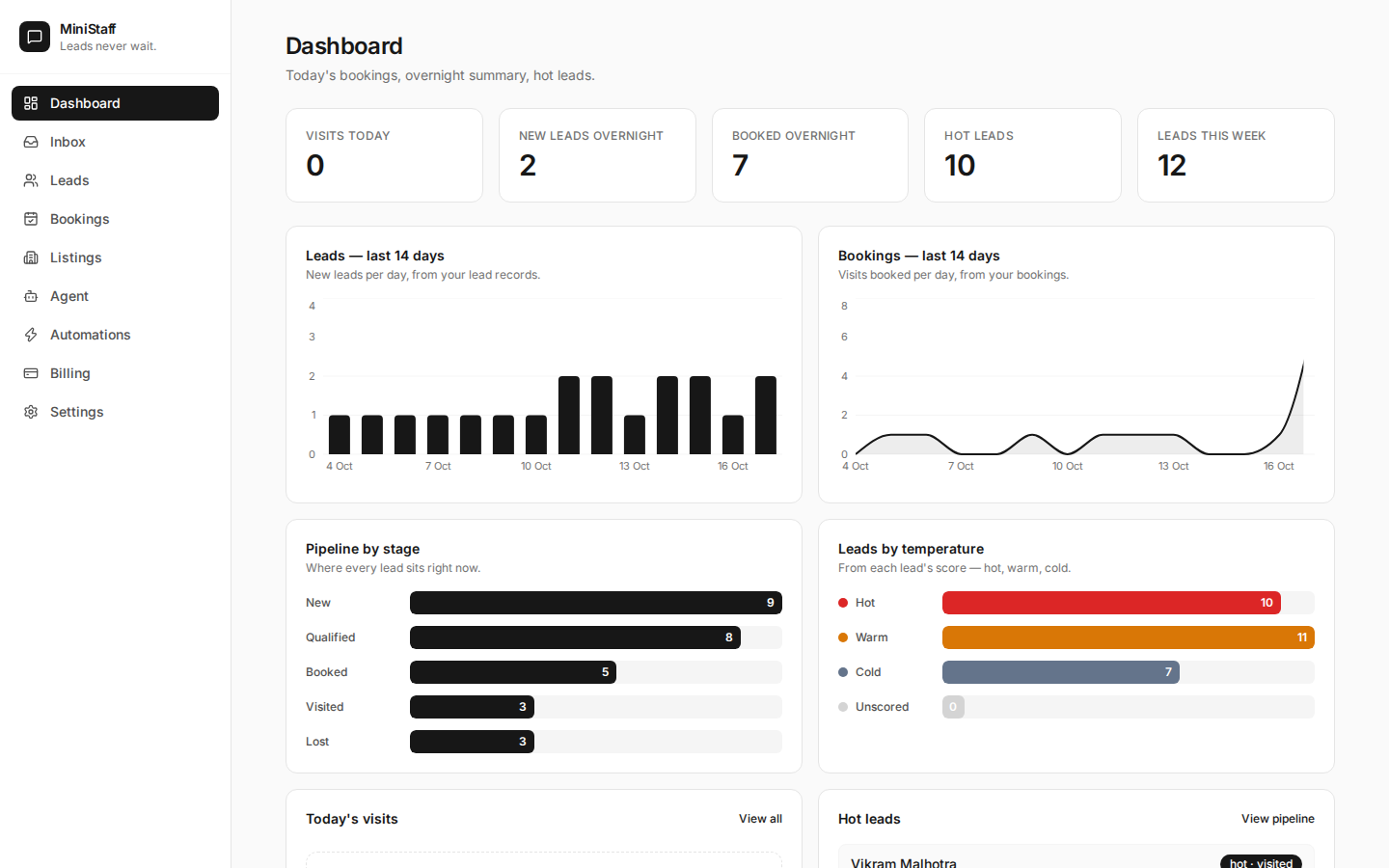
Task: Click the View pipeline link
Action: coord(1277,819)
